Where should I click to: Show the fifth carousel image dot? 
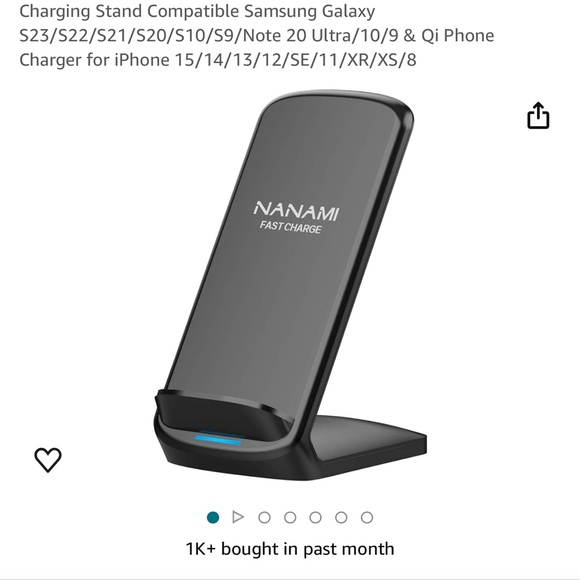pos(316,517)
